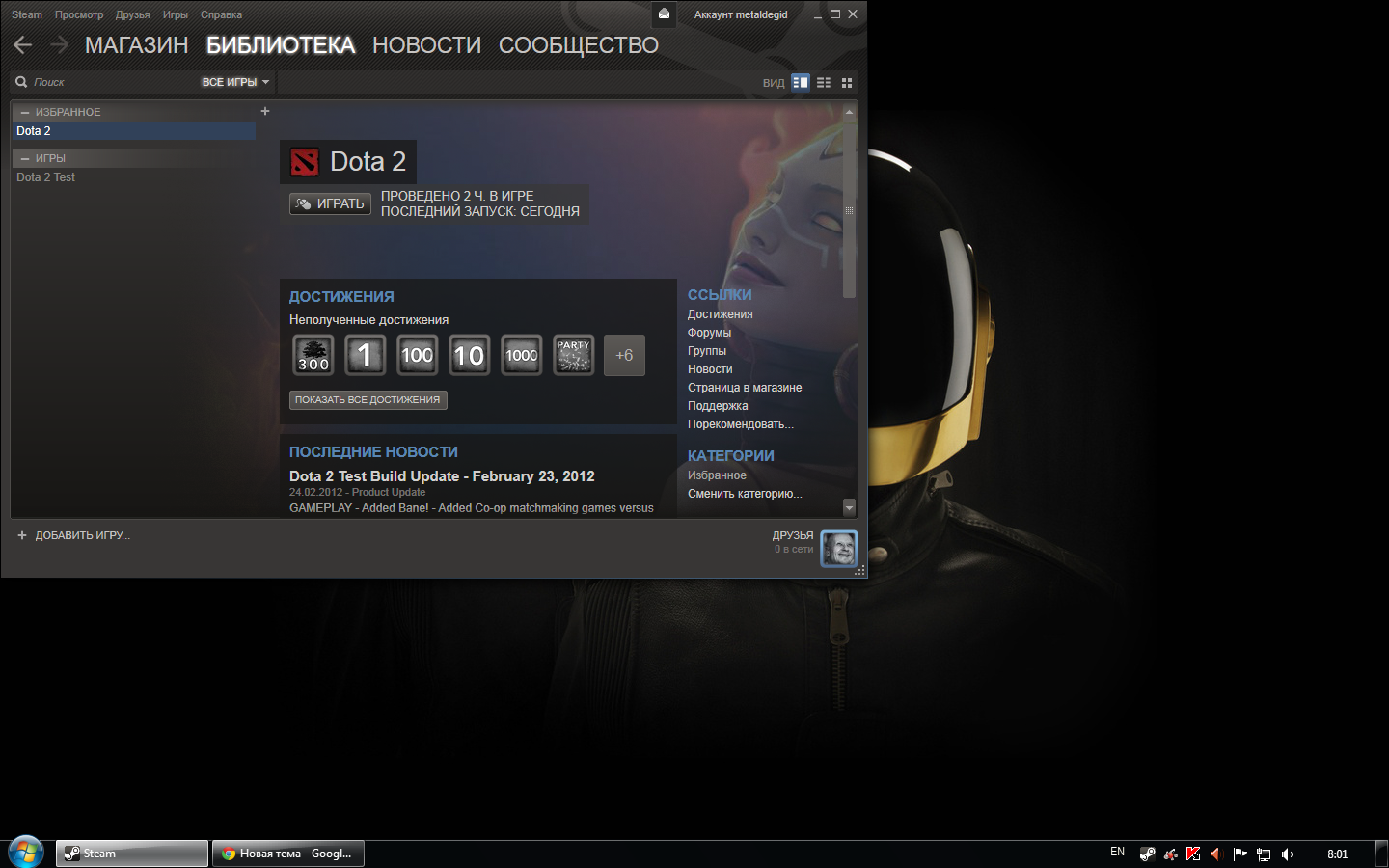Image resolution: width=1389 pixels, height=868 pixels.
Task: Click the details pane scroll-down arrow
Action: [849, 507]
